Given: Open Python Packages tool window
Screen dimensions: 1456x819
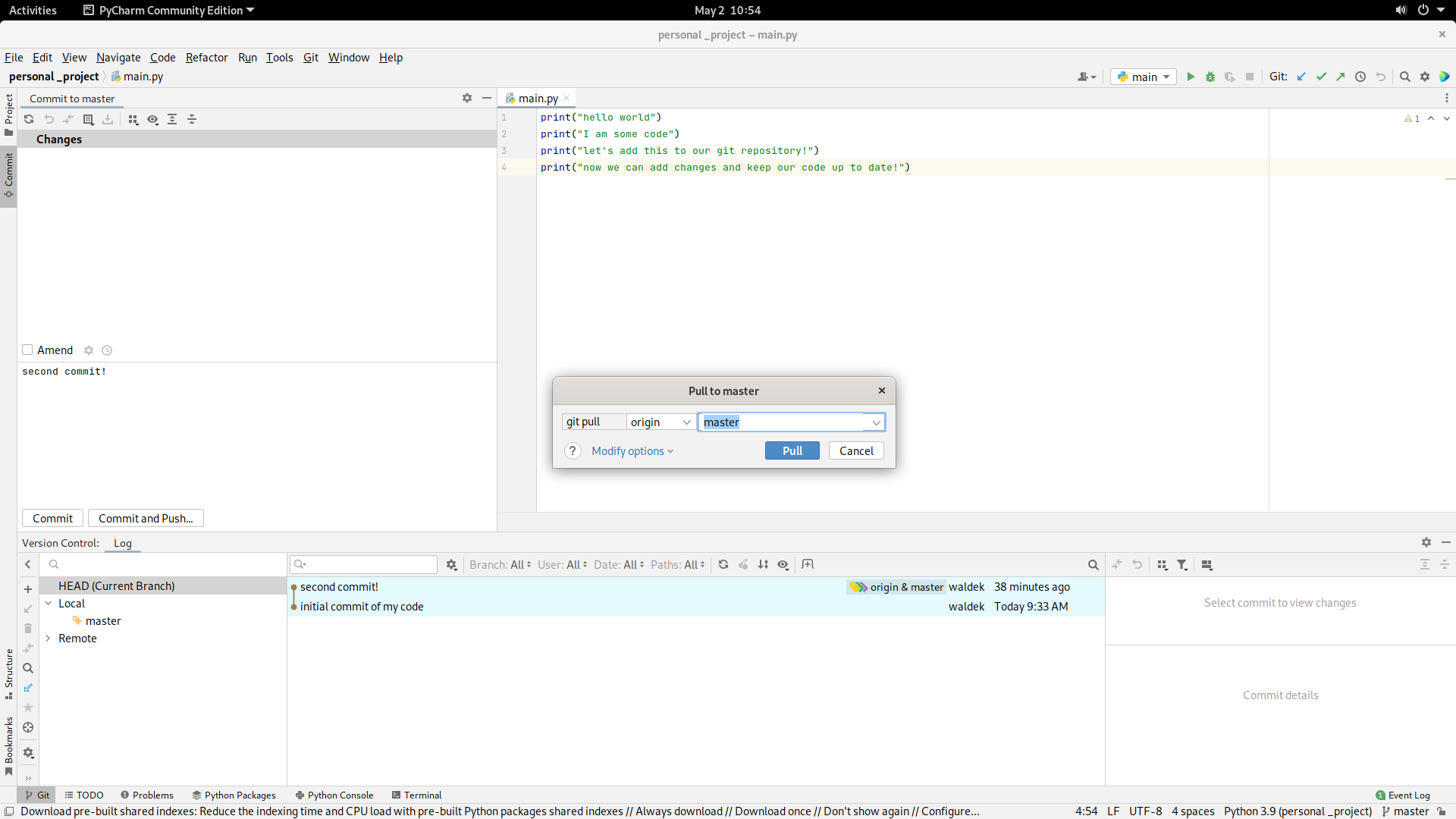Looking at the screenshot, I should (234, 795).
